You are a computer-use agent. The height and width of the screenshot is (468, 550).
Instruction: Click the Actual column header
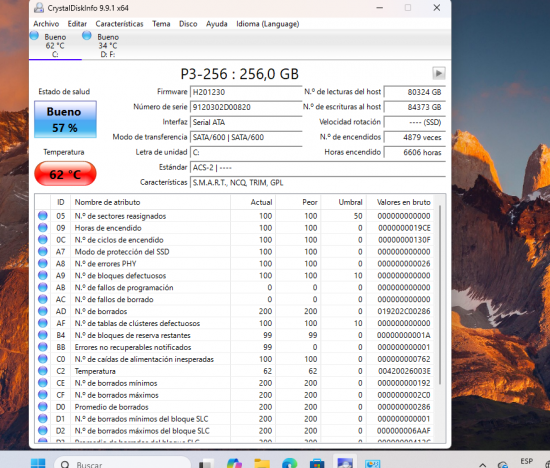point(253,202)
